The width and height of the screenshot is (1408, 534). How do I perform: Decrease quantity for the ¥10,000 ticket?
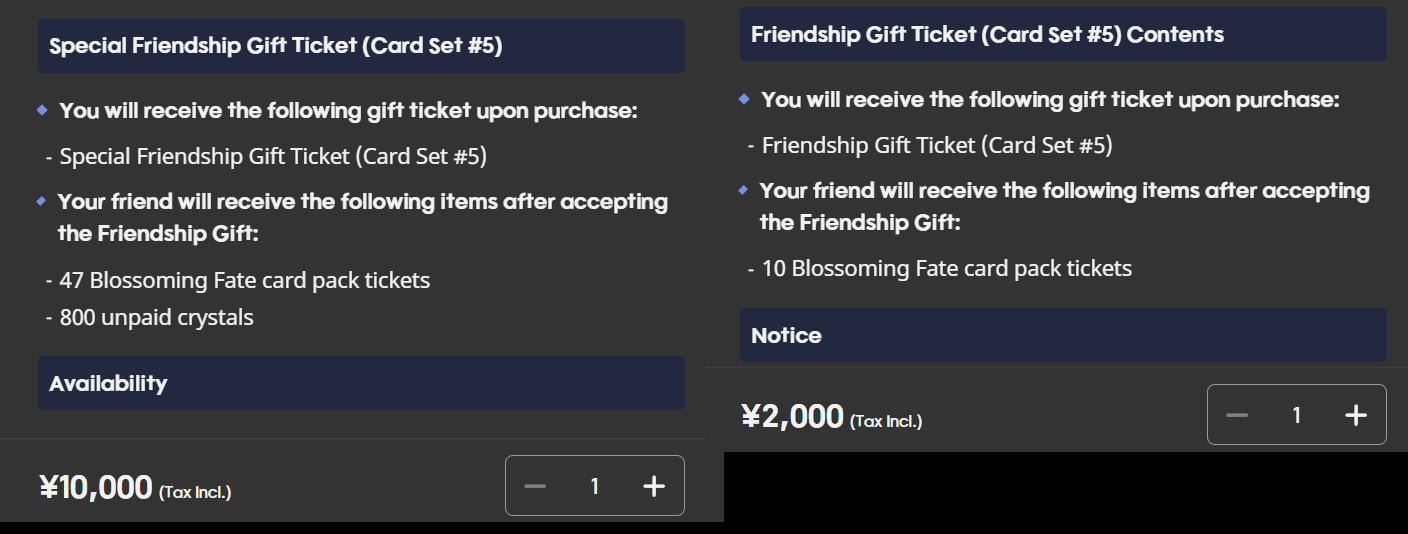tap(536, 486)
